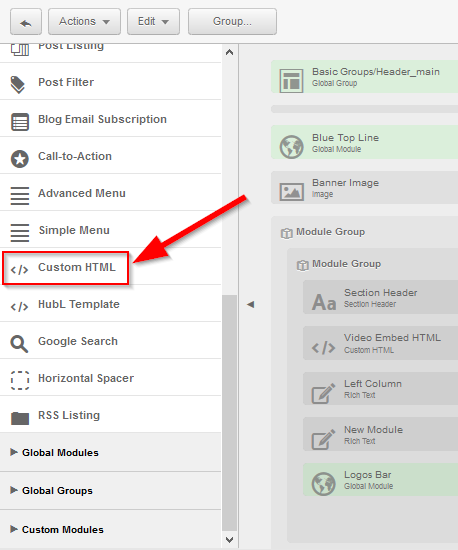Click the Google Search magnifier icon
The image size is (458, 550).
point(19,344)
